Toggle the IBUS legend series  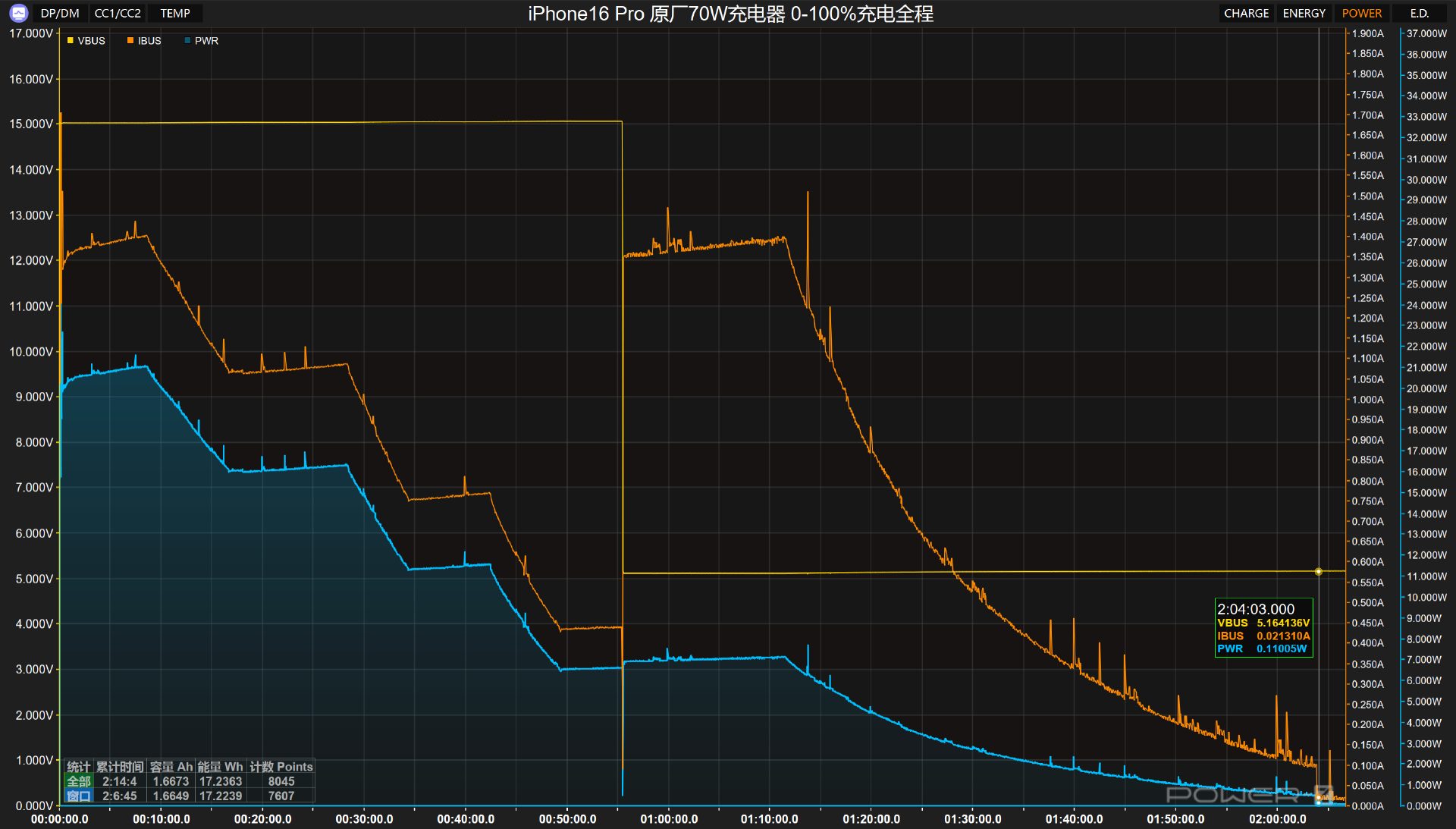point(144,41)
